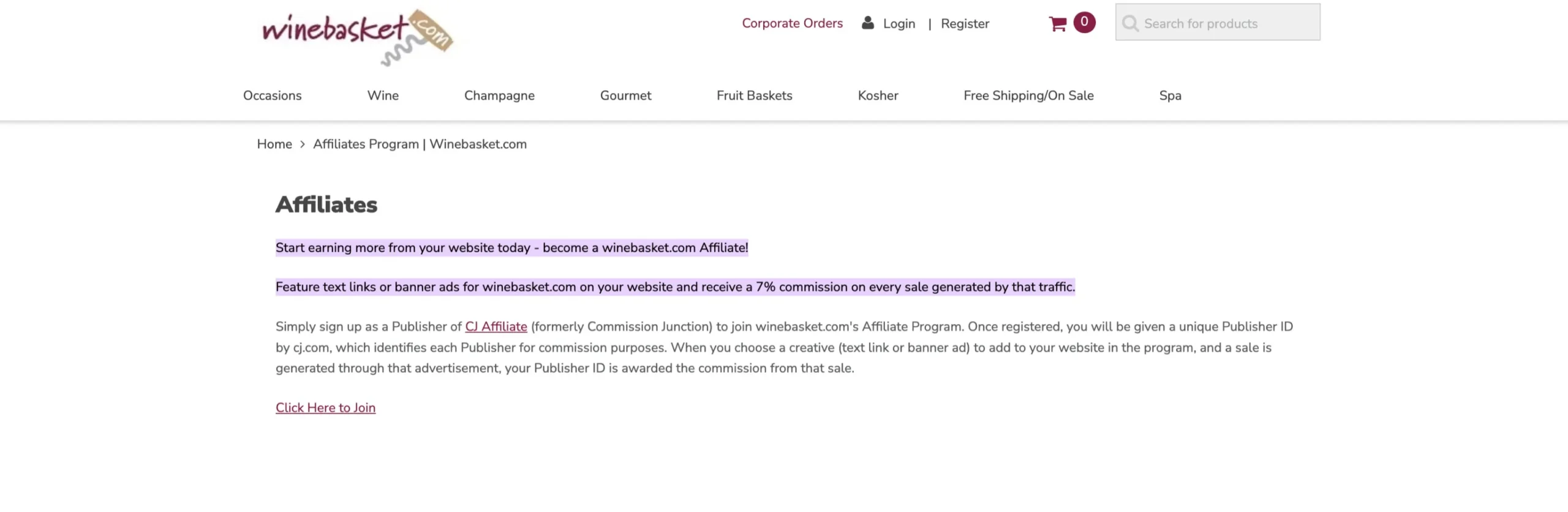1568x512 pixels.
Task: Go to Corporate Orders page
Action: click(792, 23)
